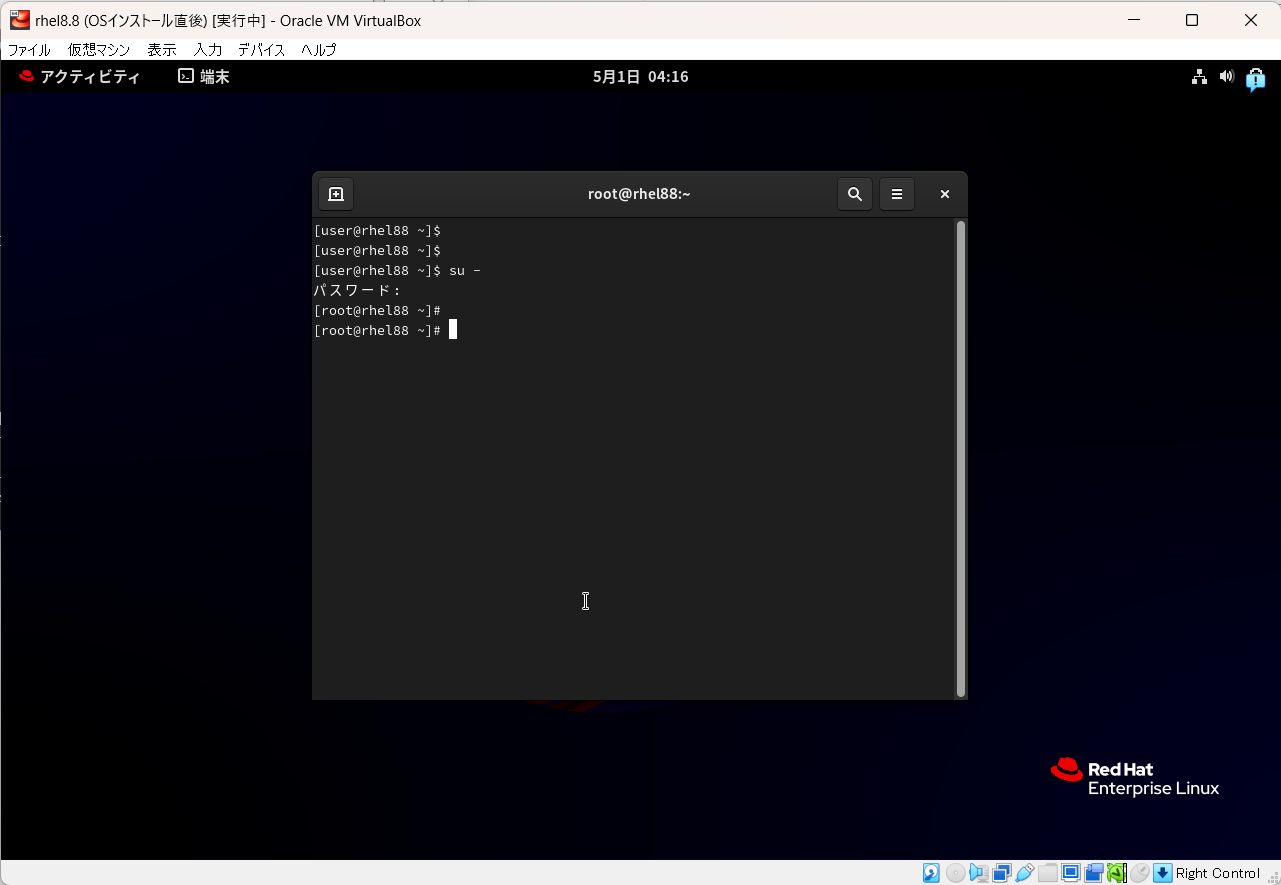1281x885 pixels.
Task: Click the hard disk activity icon on the VirtualBox status bar
Action: [931, 872]
